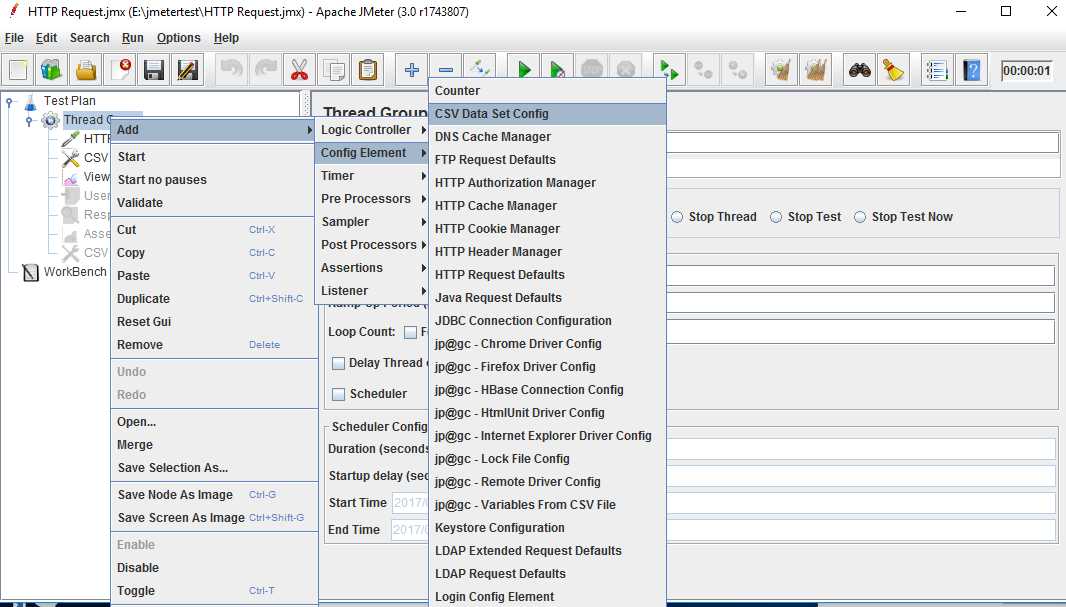Click the Copy toolbar icon
Screen dimensions: 1066x607
334,70
